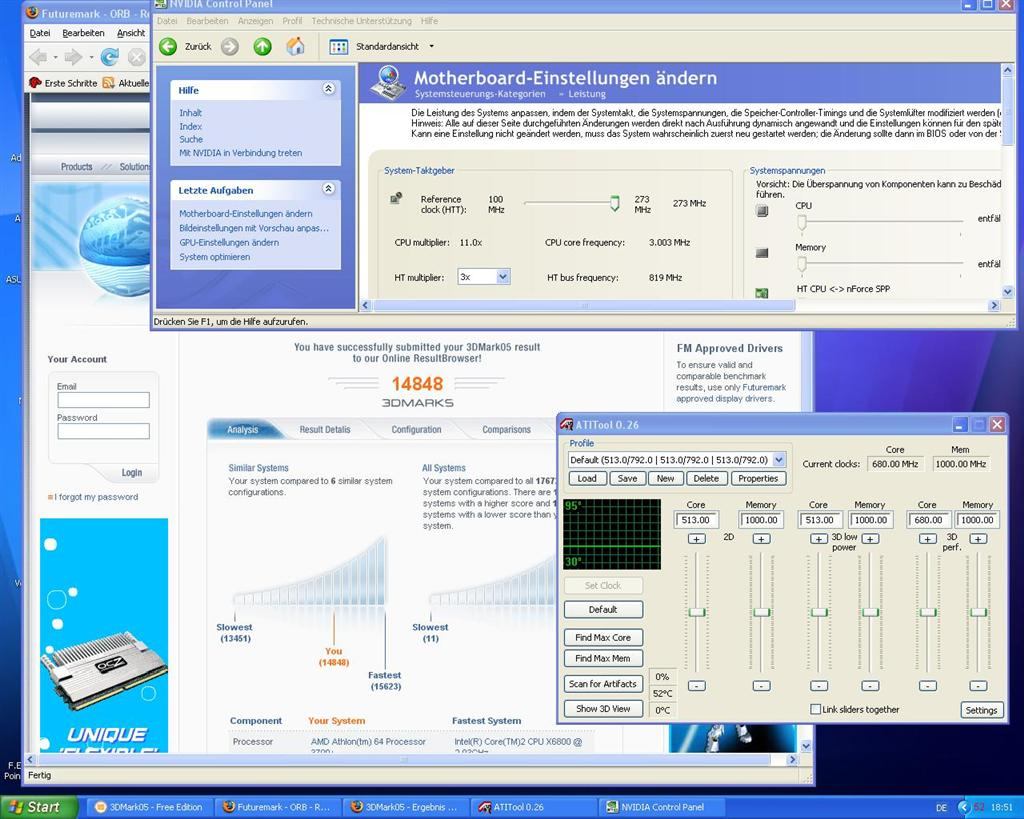Open Technische Unterstützung menu

tap(361, 21)
